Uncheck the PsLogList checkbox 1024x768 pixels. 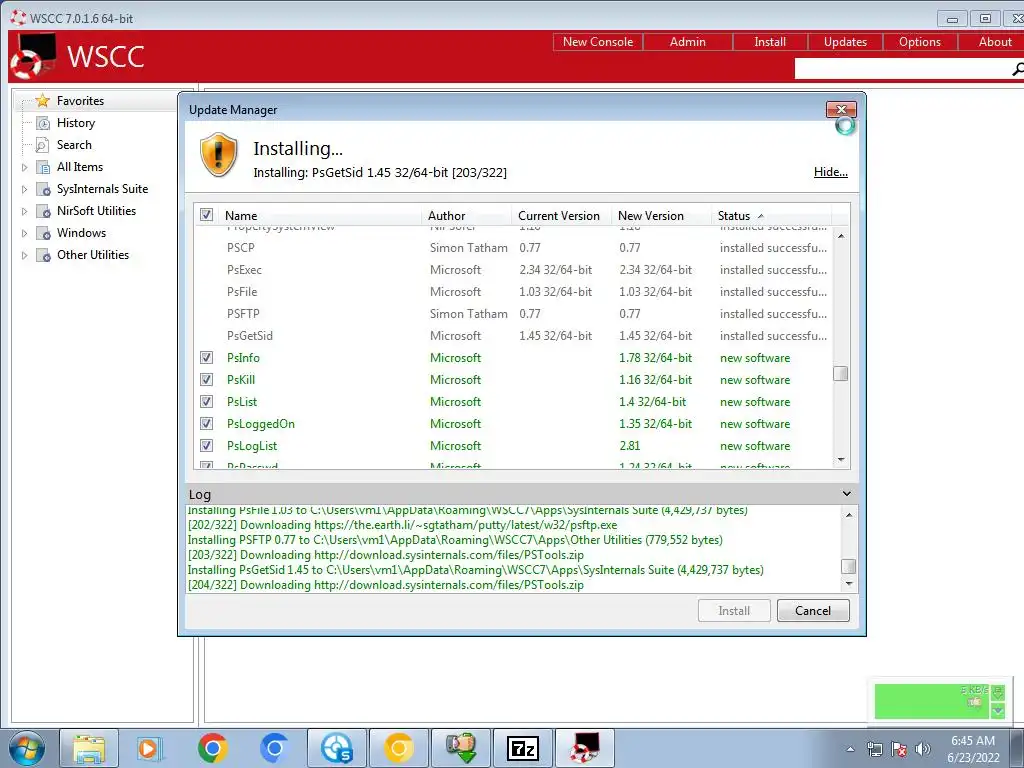coord(206,445)
